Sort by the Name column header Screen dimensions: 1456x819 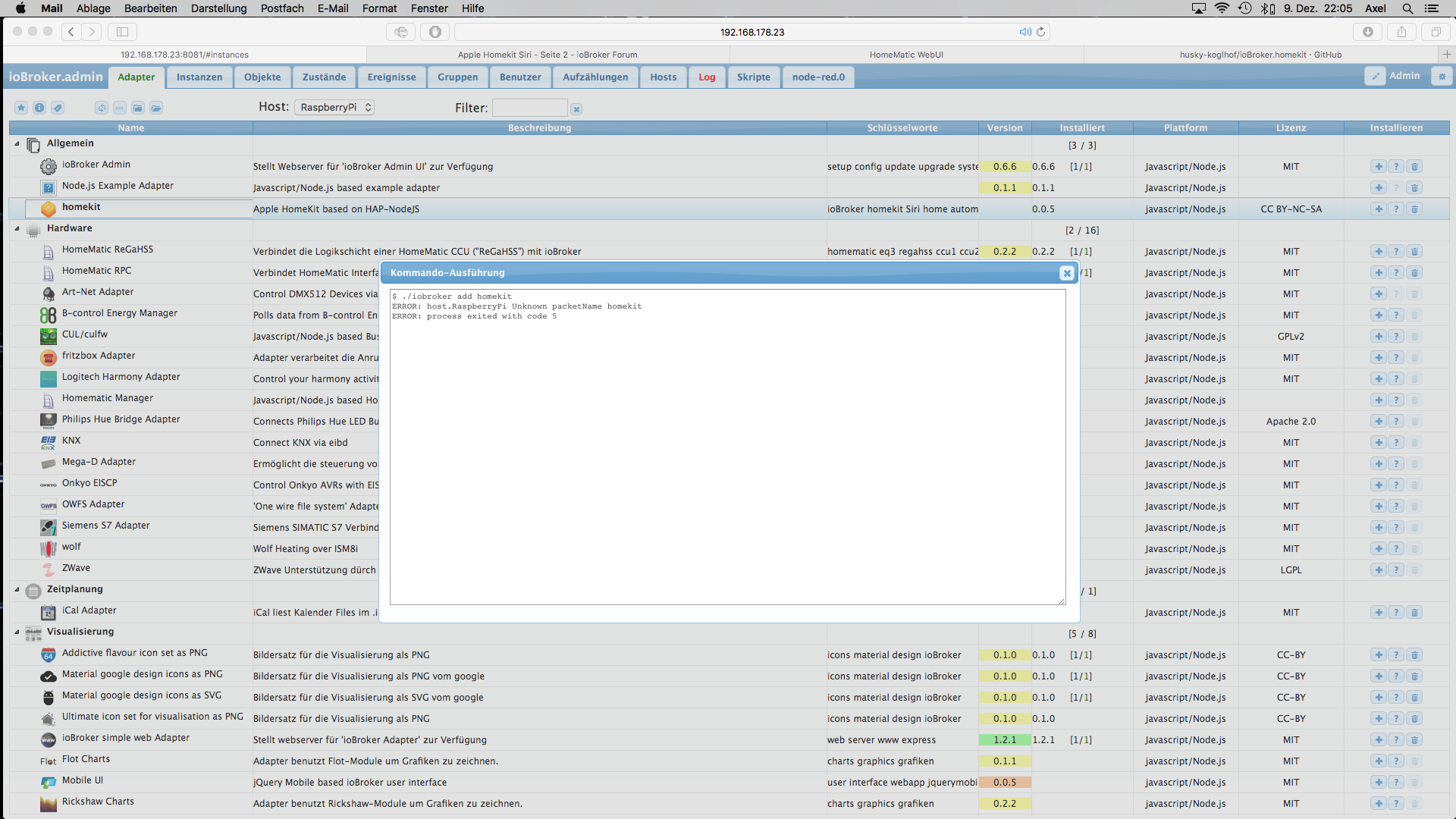131,128
